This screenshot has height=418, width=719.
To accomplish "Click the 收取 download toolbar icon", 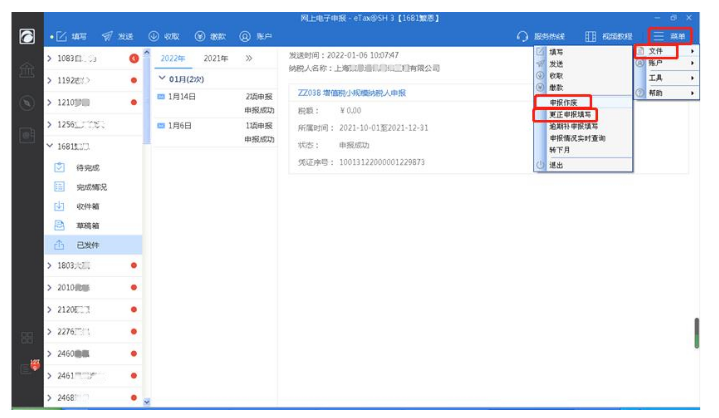I will click(154, 36).
